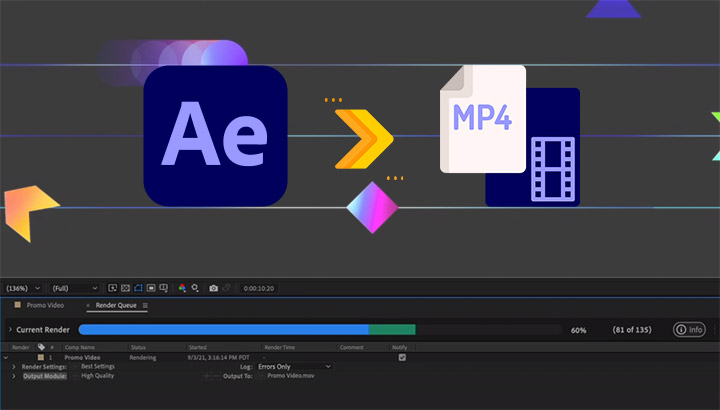The height and width of the screenshot is (410, 720).
Task: Click the Show Snapshot icon
Action: 226,288
